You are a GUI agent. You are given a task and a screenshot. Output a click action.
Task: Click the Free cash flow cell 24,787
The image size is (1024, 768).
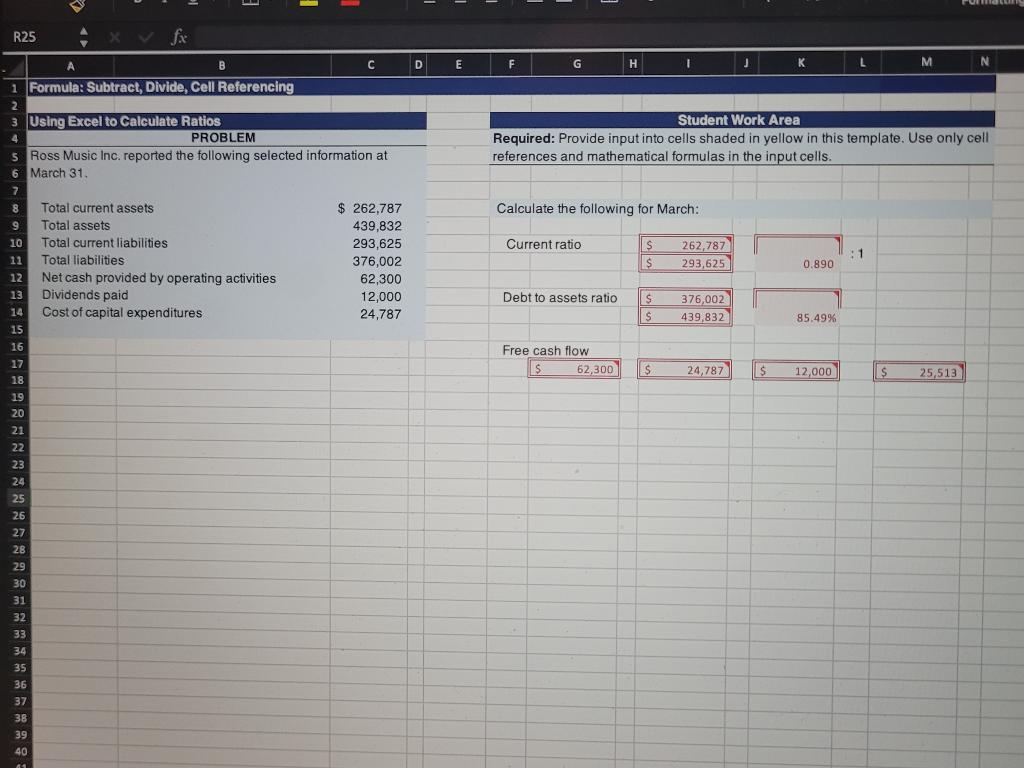coord(684,370)
